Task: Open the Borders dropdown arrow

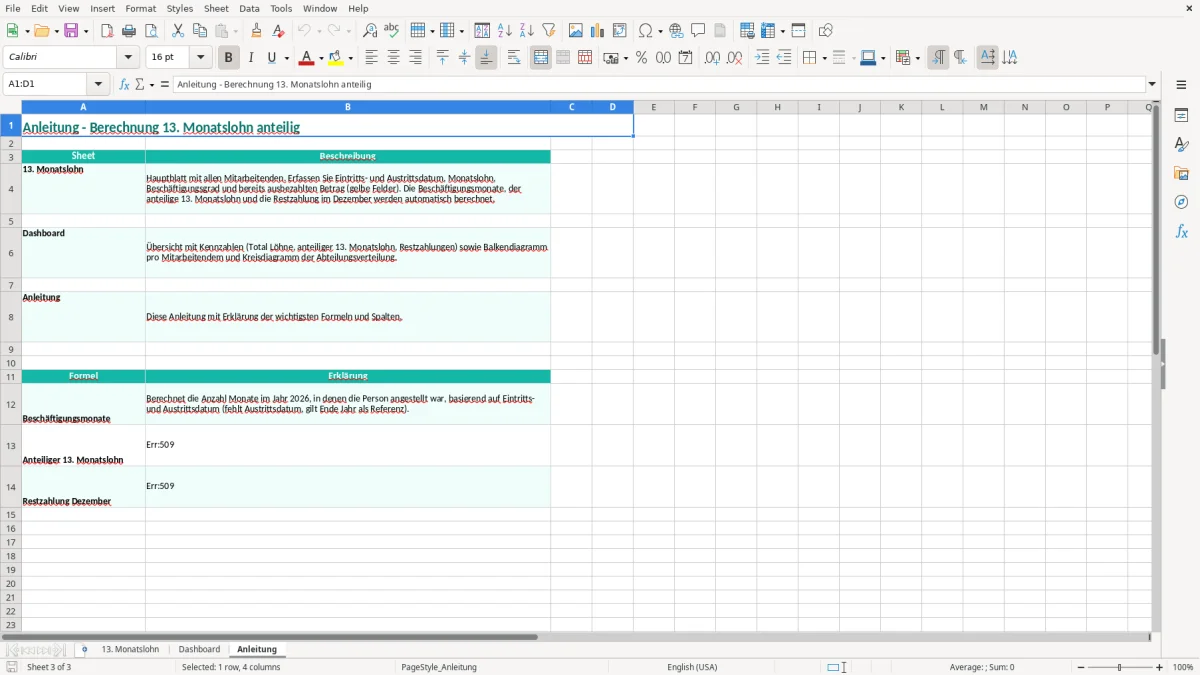Action: point(824,58)
